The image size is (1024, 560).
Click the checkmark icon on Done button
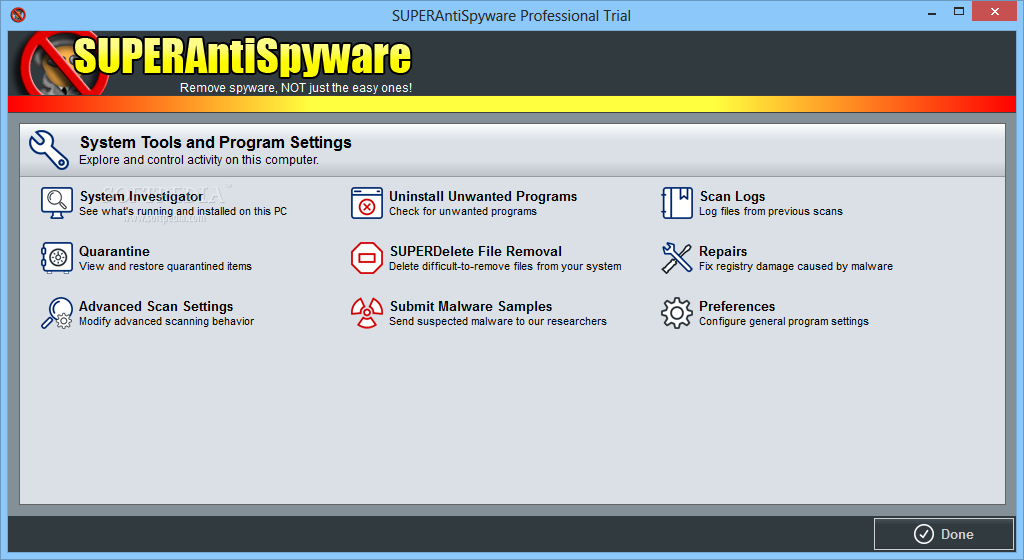(923, 534)
